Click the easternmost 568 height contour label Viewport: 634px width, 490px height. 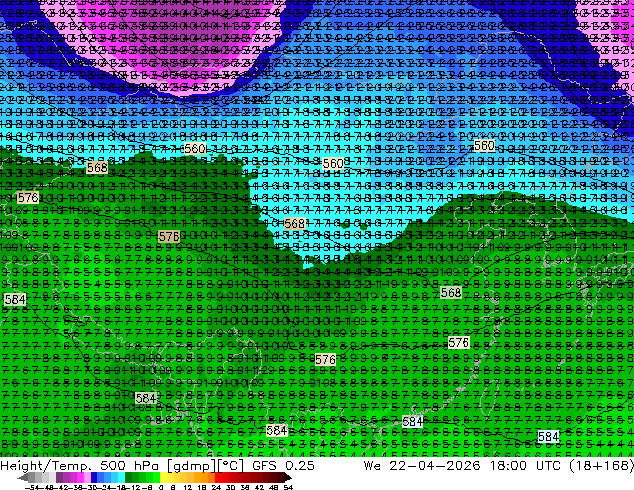coord(451,292)
